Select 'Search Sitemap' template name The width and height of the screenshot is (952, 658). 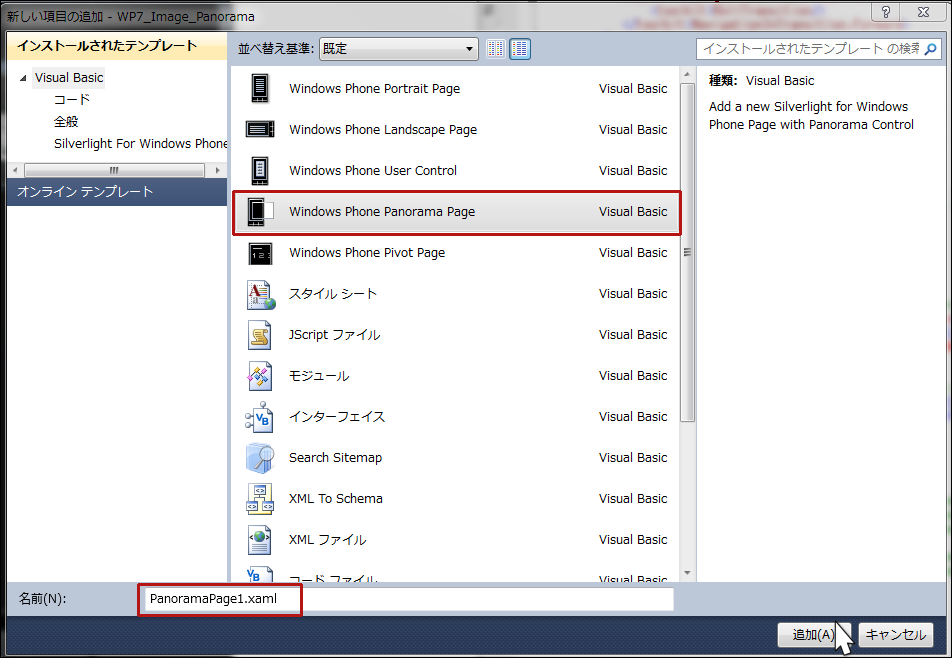coord(335,458)
